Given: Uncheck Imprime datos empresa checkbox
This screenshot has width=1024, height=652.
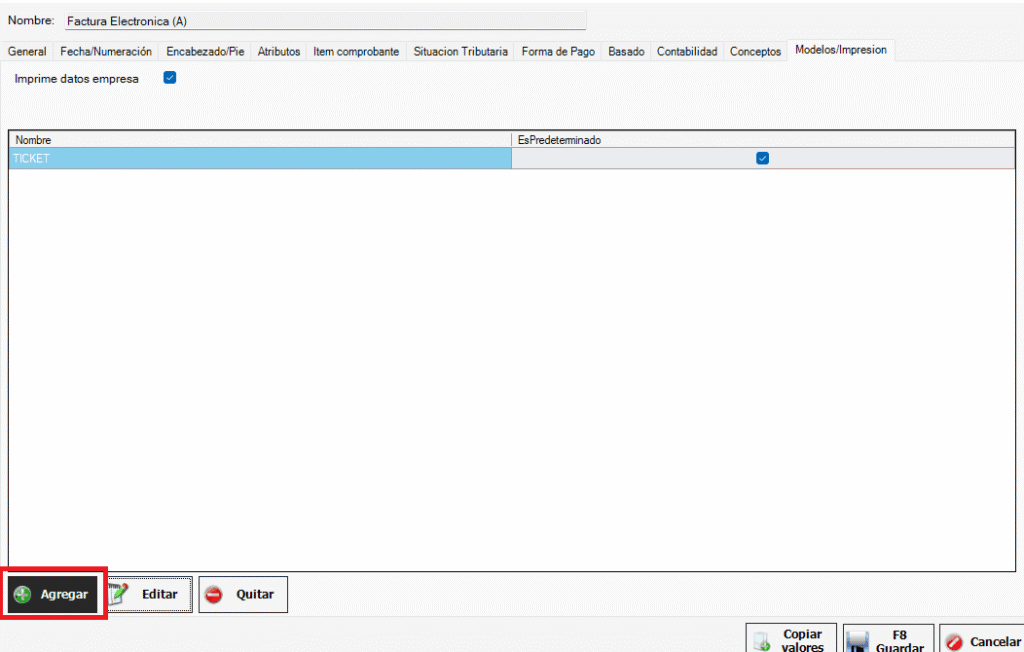Looking at the screenshot, I should tap(169, 78).
